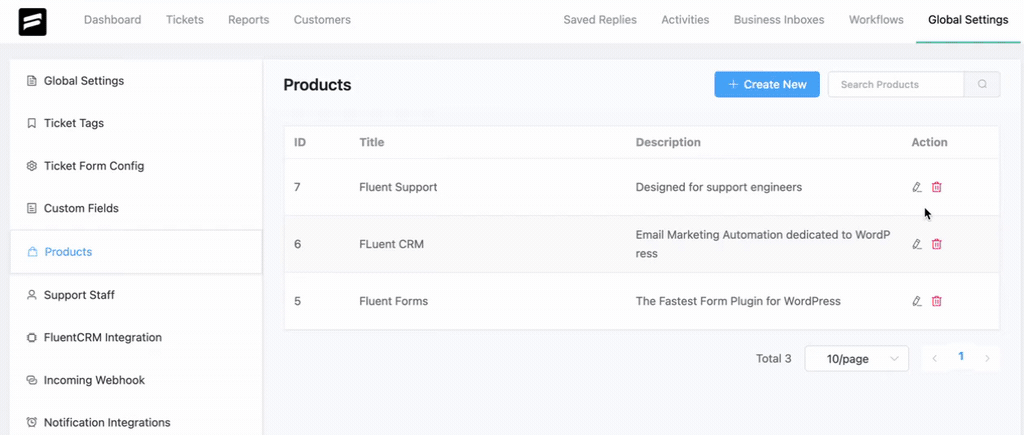Open the Customers tab
Viewport: 1024px width, 435px height.
pyautogui.click(x=322, y=20)
